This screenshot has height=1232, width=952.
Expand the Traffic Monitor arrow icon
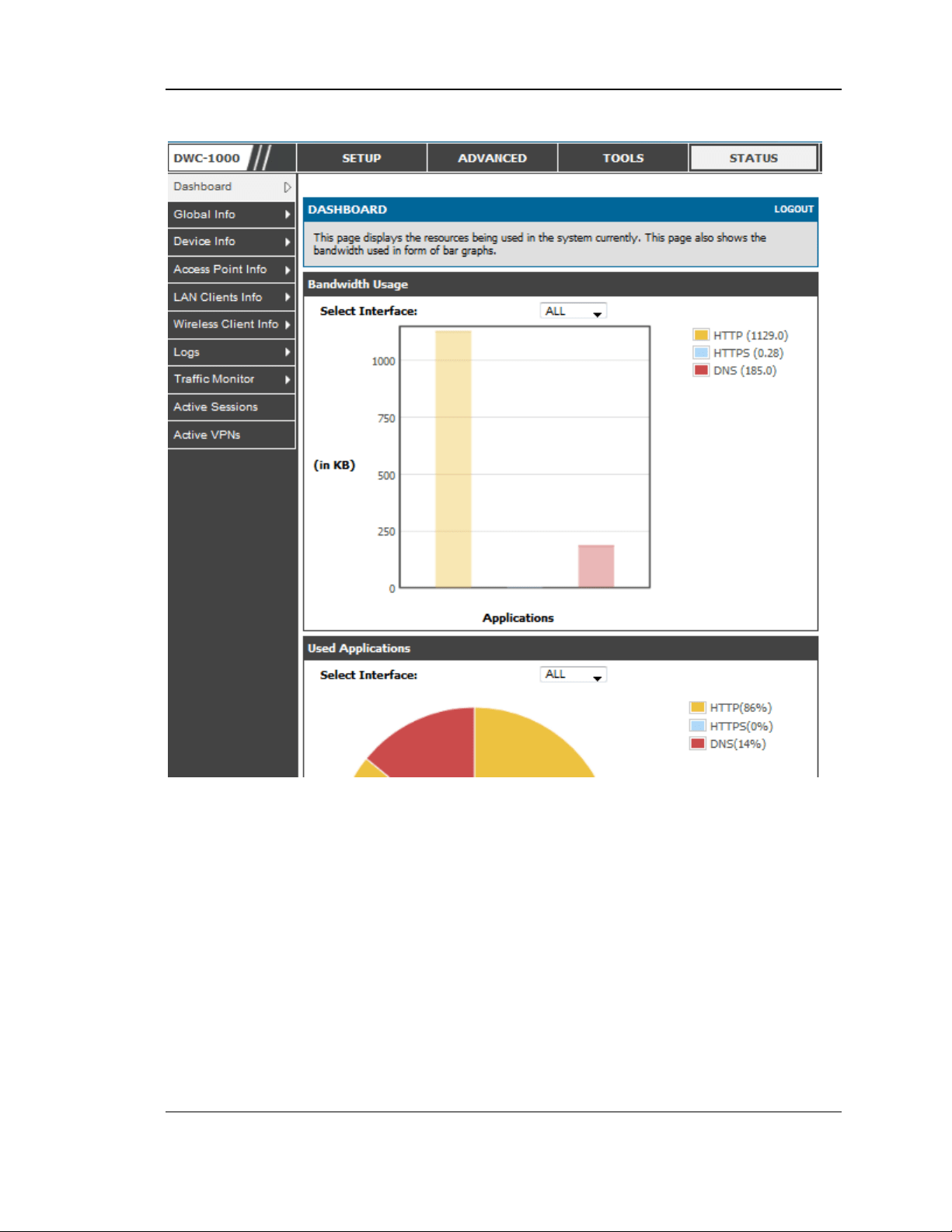click(x=288, y=379)
